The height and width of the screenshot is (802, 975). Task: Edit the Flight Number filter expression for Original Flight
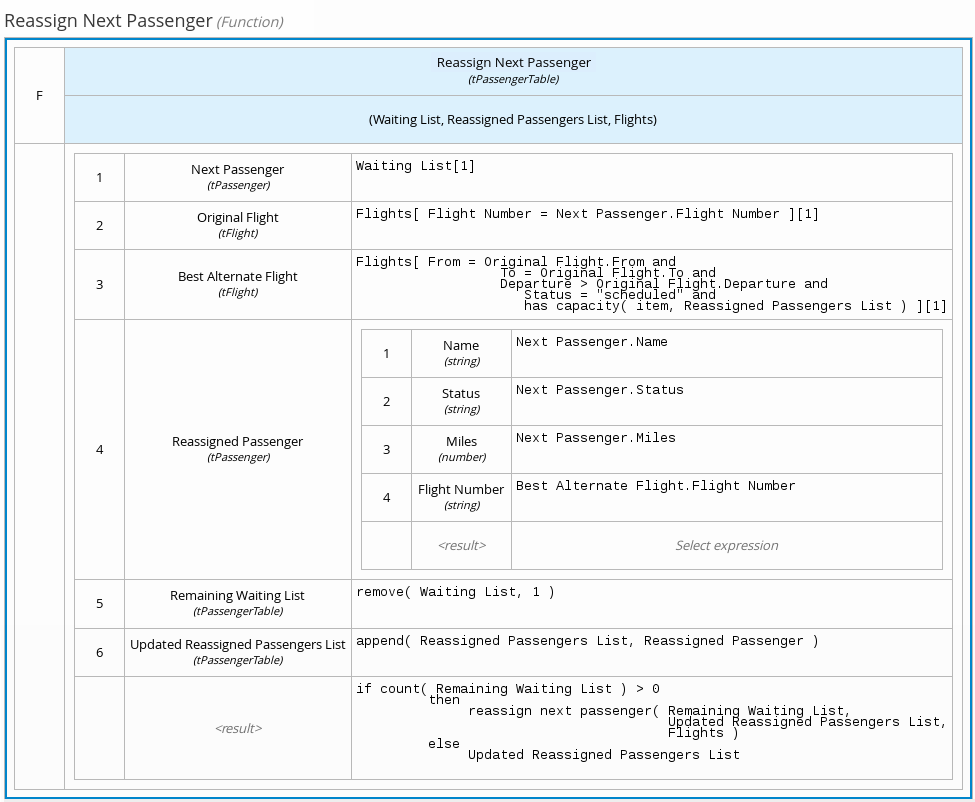coord(651,225)
